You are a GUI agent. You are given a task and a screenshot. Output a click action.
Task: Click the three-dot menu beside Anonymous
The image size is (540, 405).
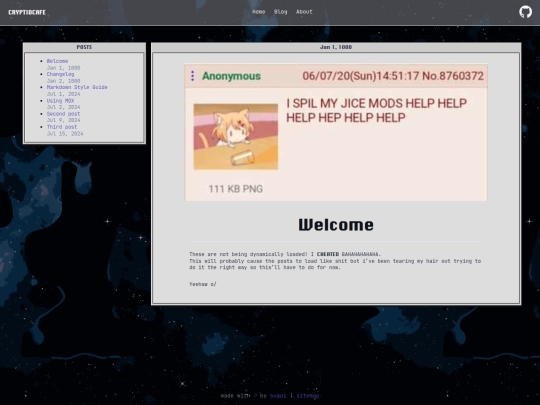point(193,76)
